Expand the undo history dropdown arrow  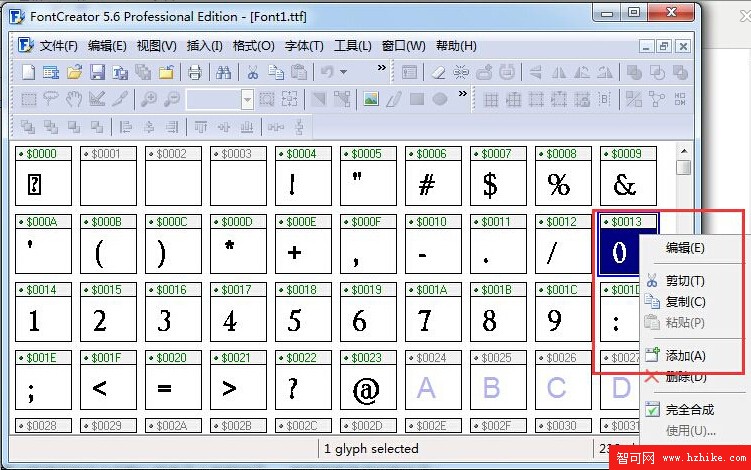(344, 72)
